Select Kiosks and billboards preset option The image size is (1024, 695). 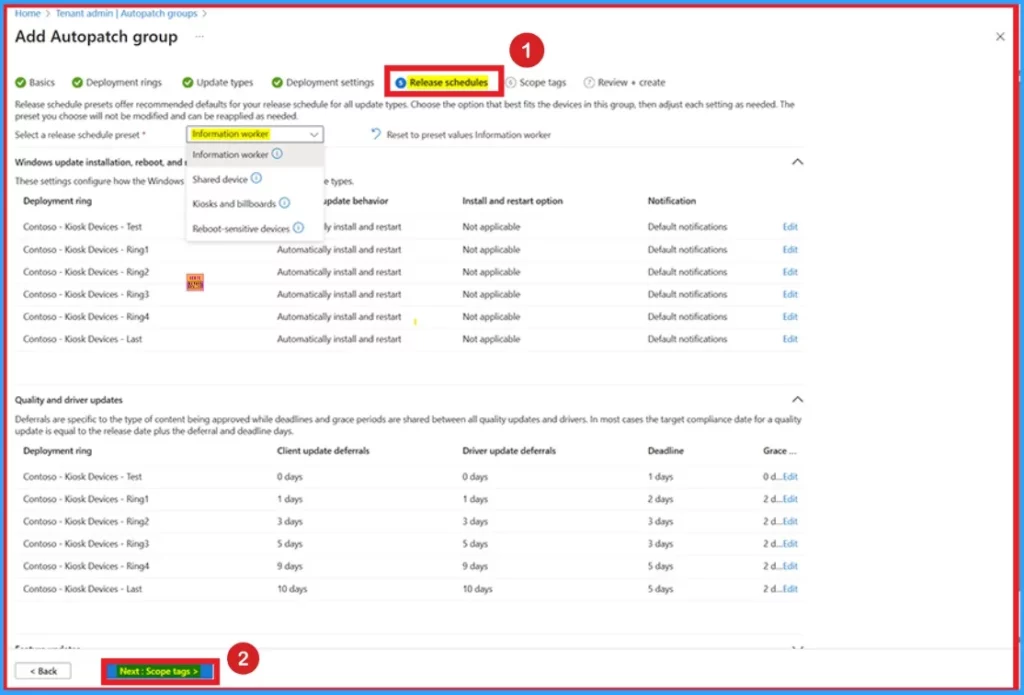[x=234, y=203]
